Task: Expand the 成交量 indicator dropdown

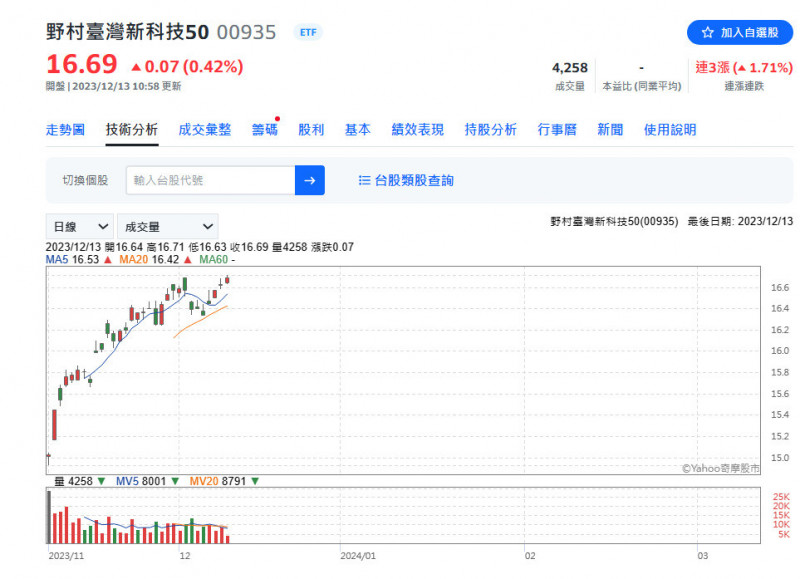Action: (x=167, y=227)
